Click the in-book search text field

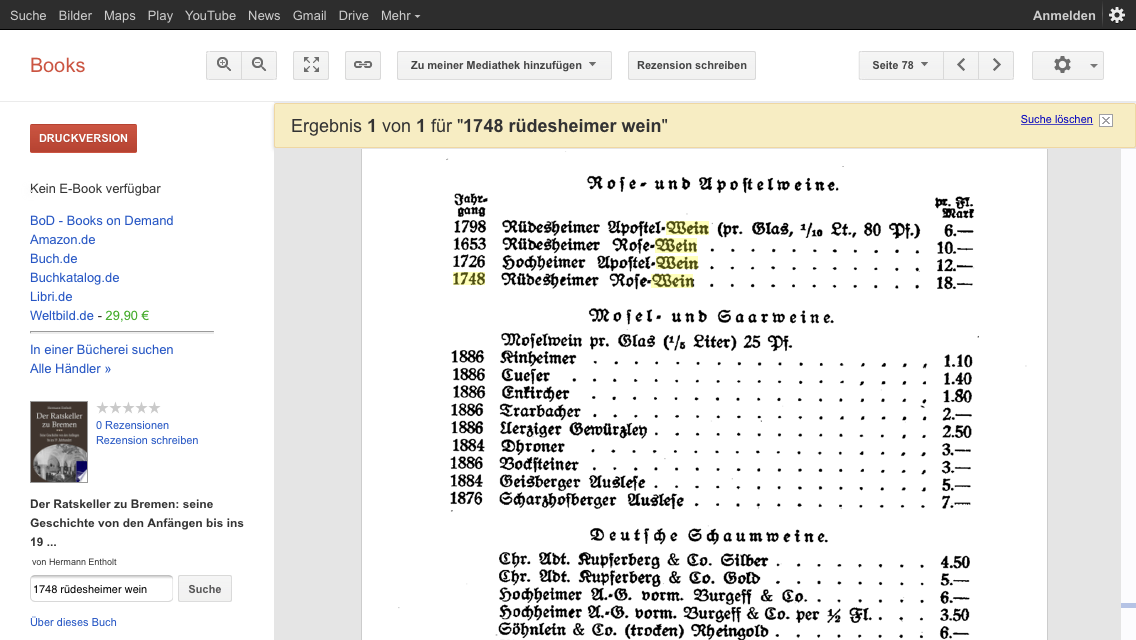(101, 589)
